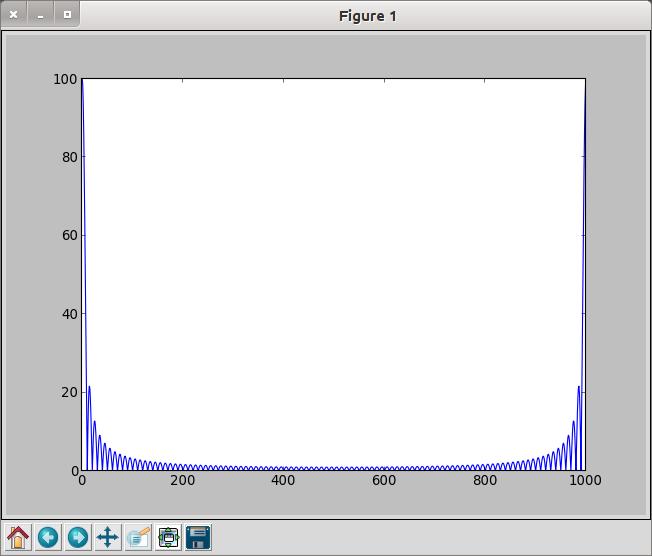The width and height of the screenshot is (652, 556).
Task: Go back to previous plot view
Action: click(x=48, y=537)
